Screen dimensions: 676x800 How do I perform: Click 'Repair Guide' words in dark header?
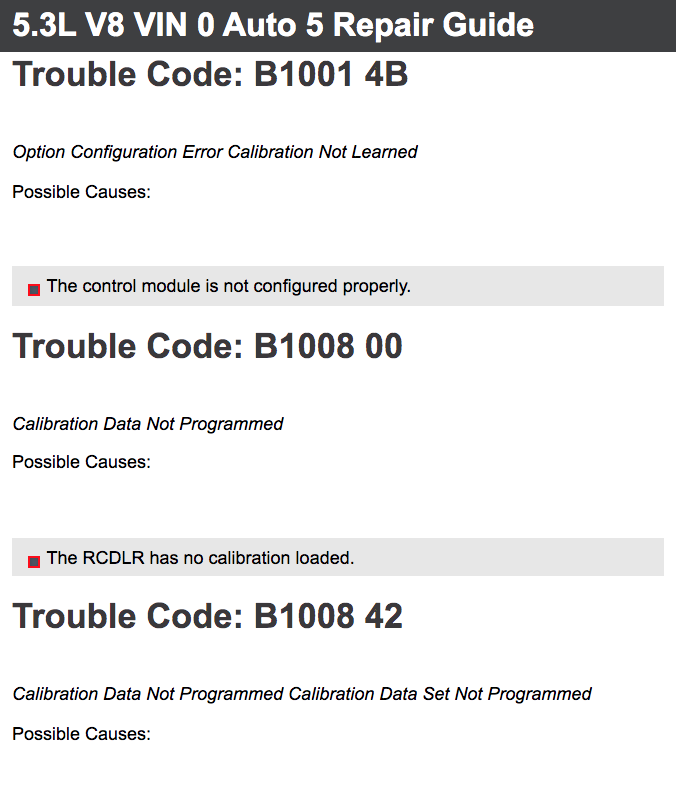click(x=433, y=24)
